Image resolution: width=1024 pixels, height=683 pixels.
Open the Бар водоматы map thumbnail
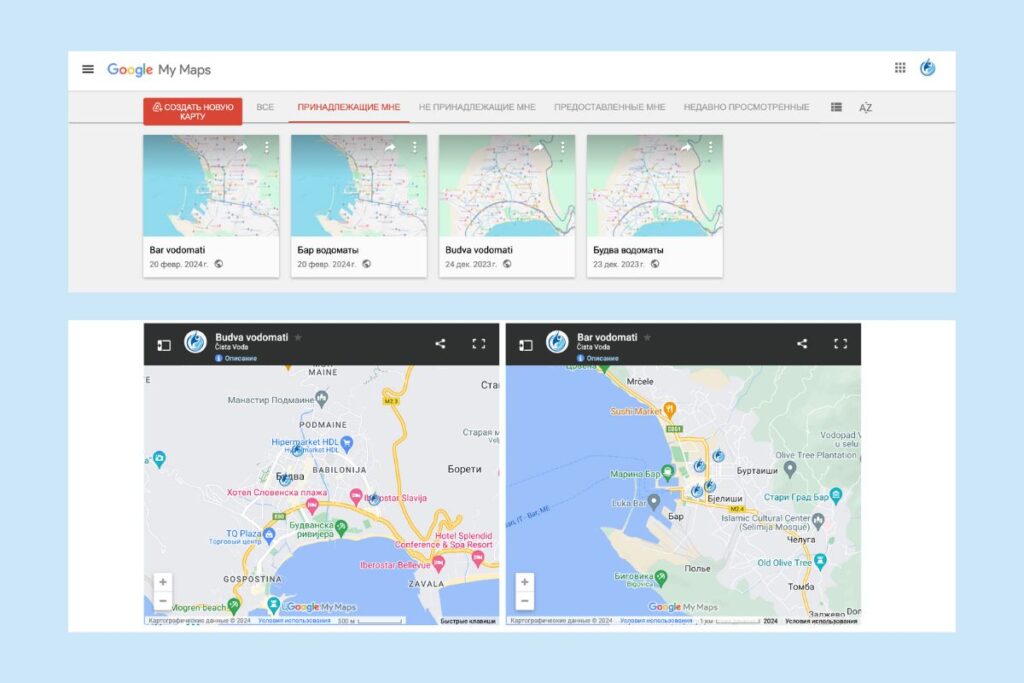coord(359,185)
